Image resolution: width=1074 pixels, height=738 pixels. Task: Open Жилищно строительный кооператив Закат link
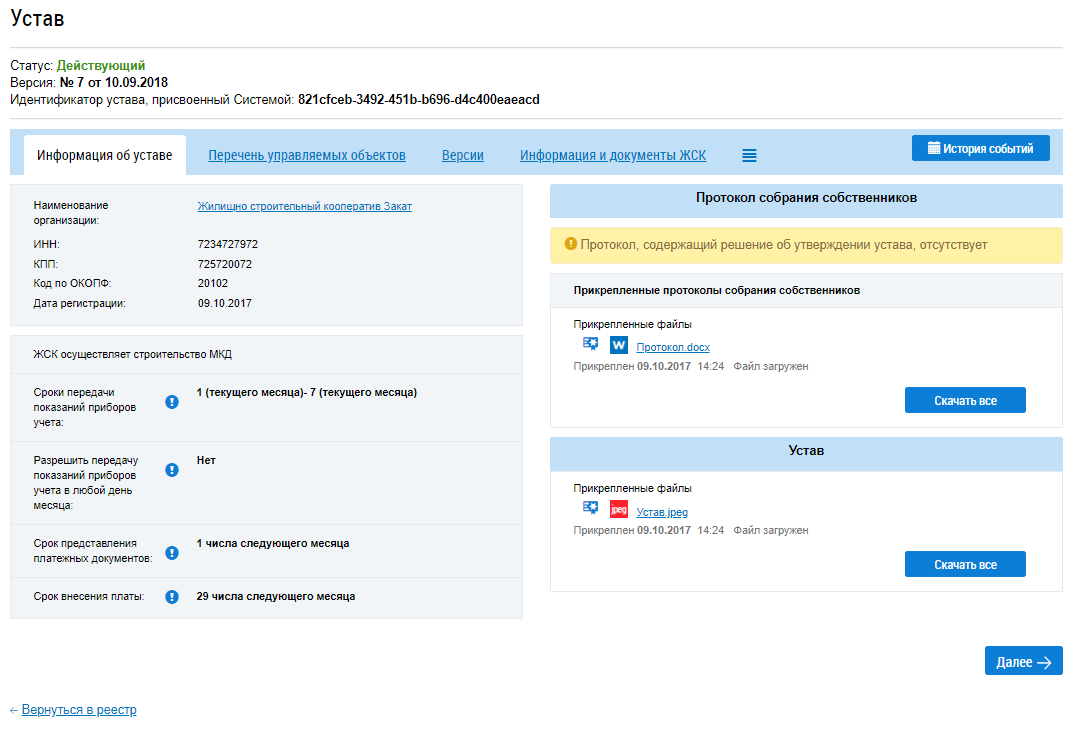304,207
